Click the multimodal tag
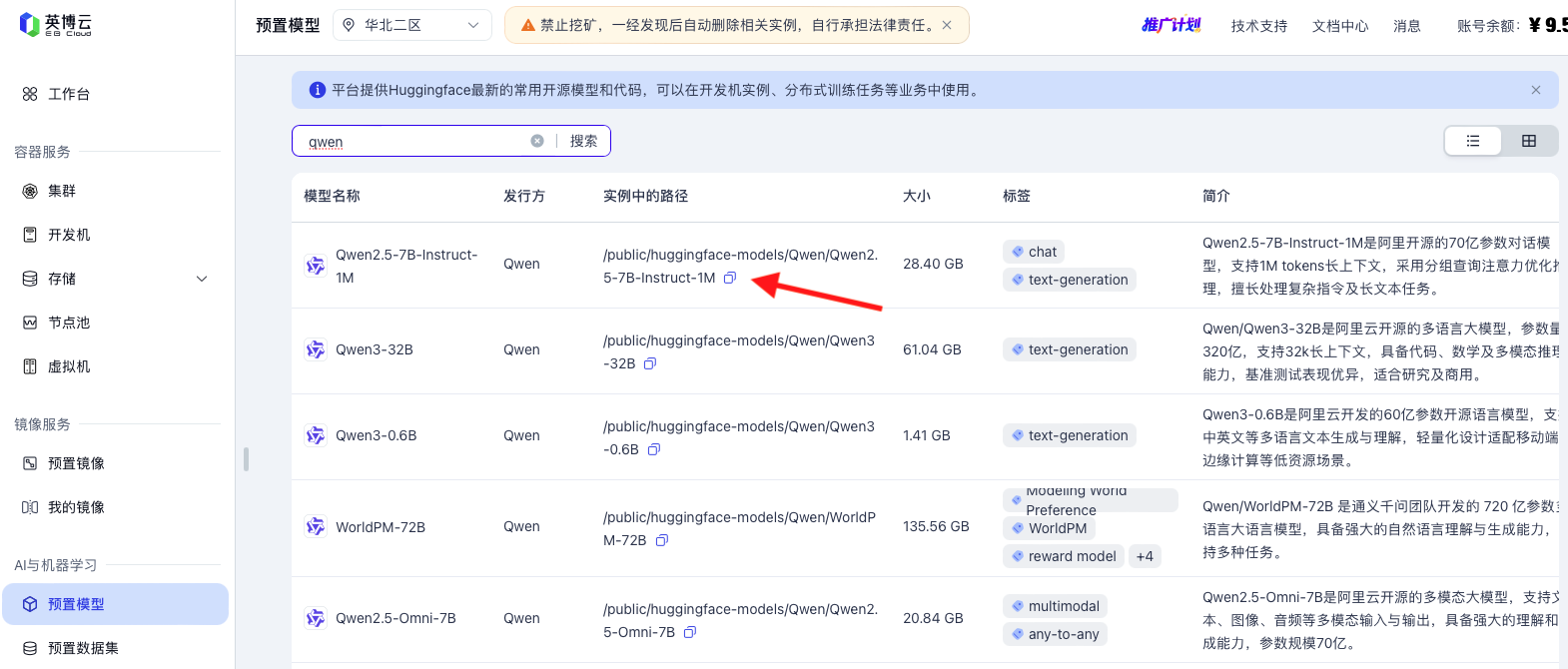The height and width of the screenshot is (669, 1568). point(1055,606)
